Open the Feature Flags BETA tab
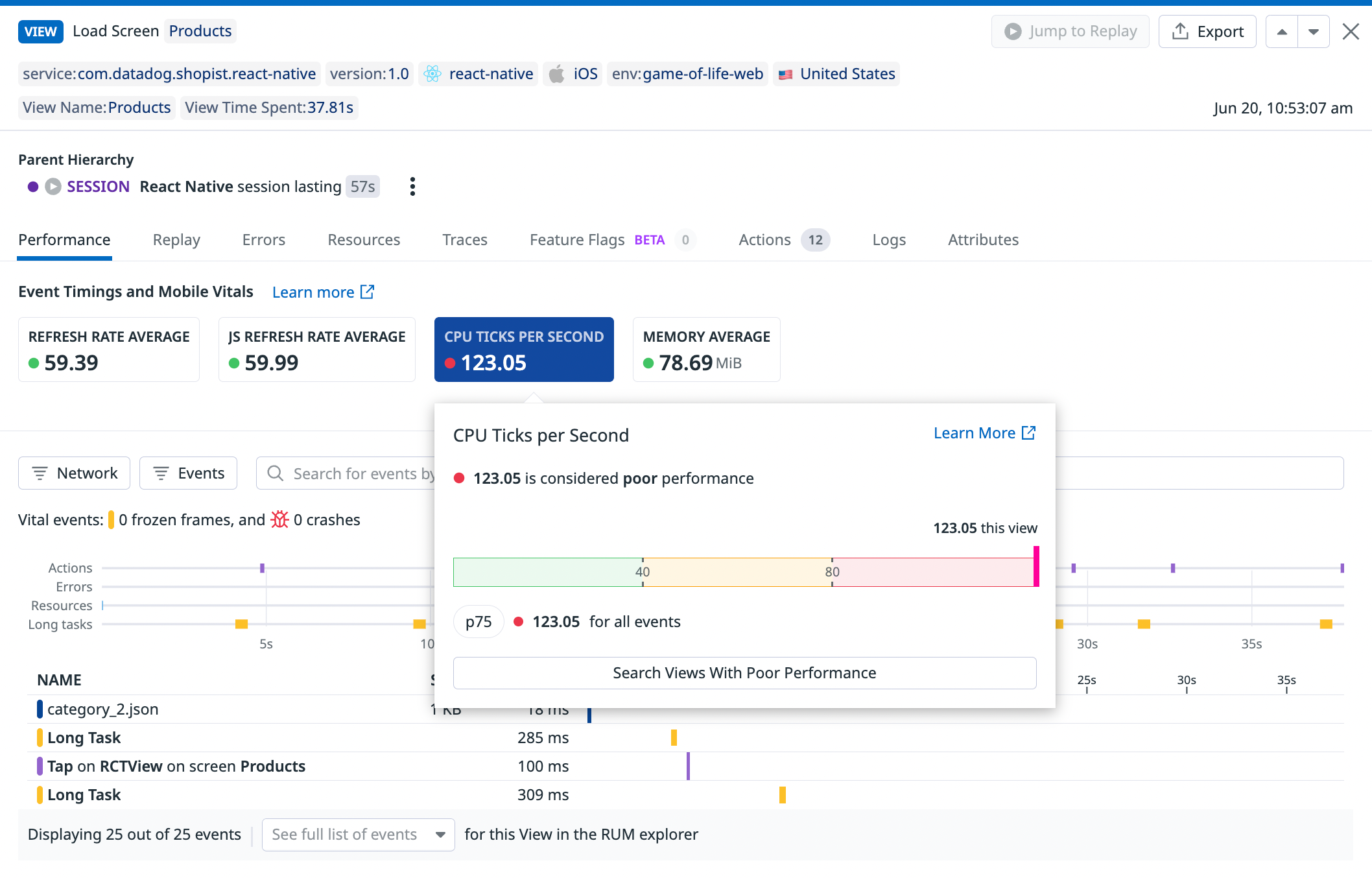This screenshot has height=878, width=1372. [x=577, y=239]
